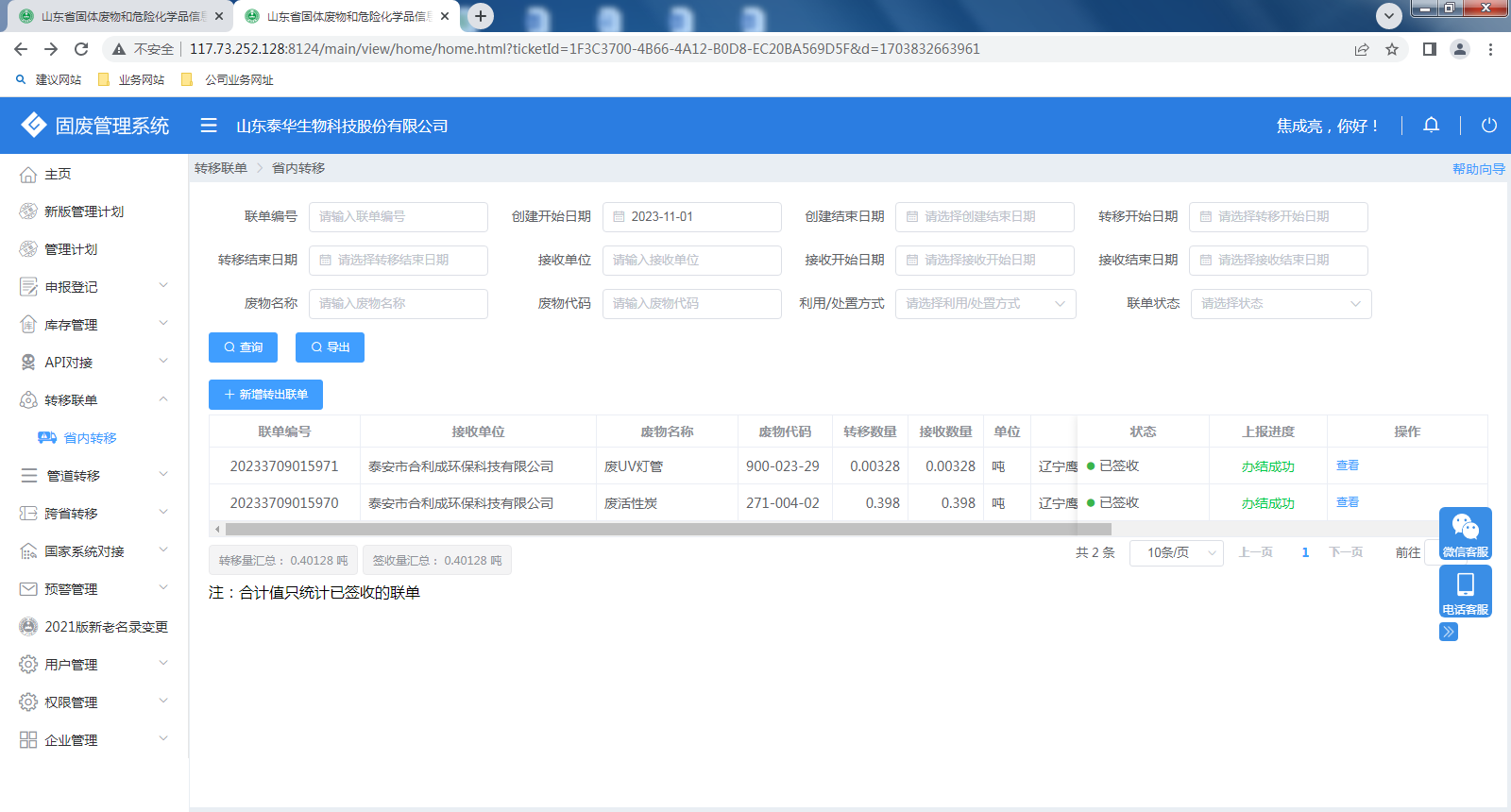The width and height of the screenshot is (1511, 812).
Task: Change page size from 10条/页 dropdown
Action: 1176,552
